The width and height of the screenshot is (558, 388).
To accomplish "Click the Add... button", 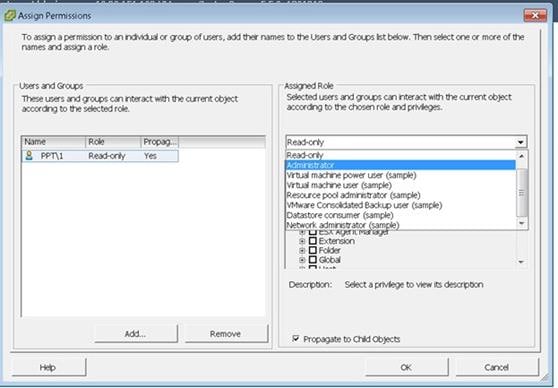I will pyautogui.click(x=136, y=334).
